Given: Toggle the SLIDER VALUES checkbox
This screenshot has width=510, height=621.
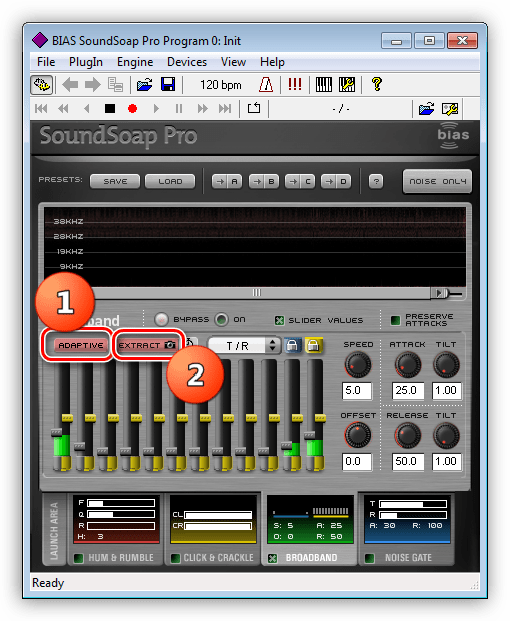Looking at the screenshot, I should click(279, 320).
